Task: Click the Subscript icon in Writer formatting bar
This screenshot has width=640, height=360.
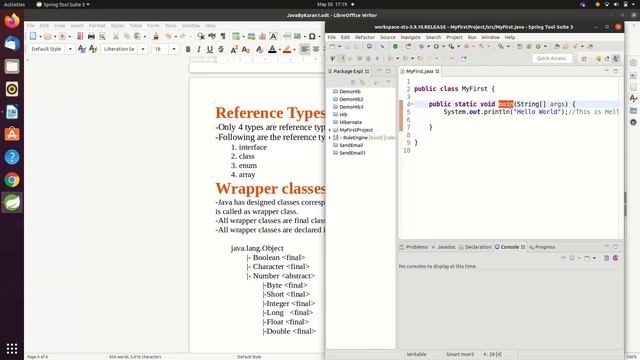Action: (245, 49)
